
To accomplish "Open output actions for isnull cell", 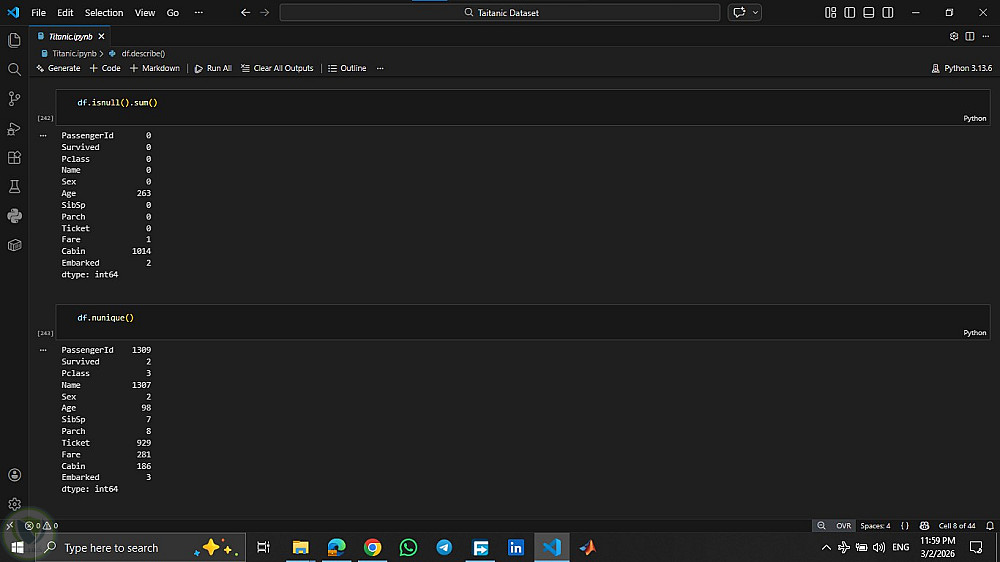I will (43, 135).
